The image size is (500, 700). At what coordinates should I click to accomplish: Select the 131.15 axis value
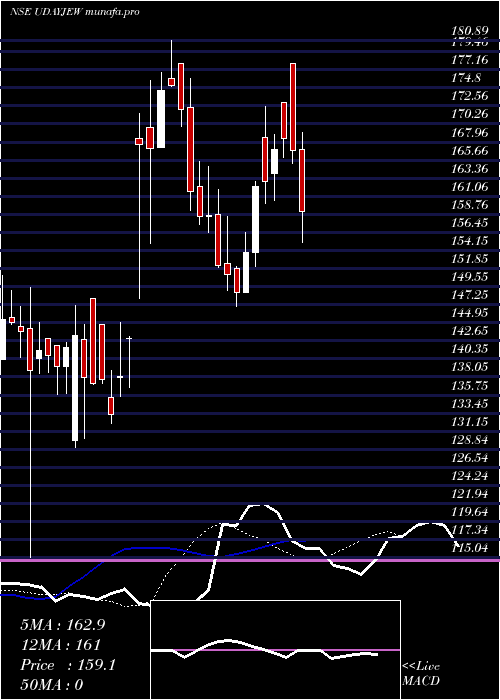pos(470,422)
